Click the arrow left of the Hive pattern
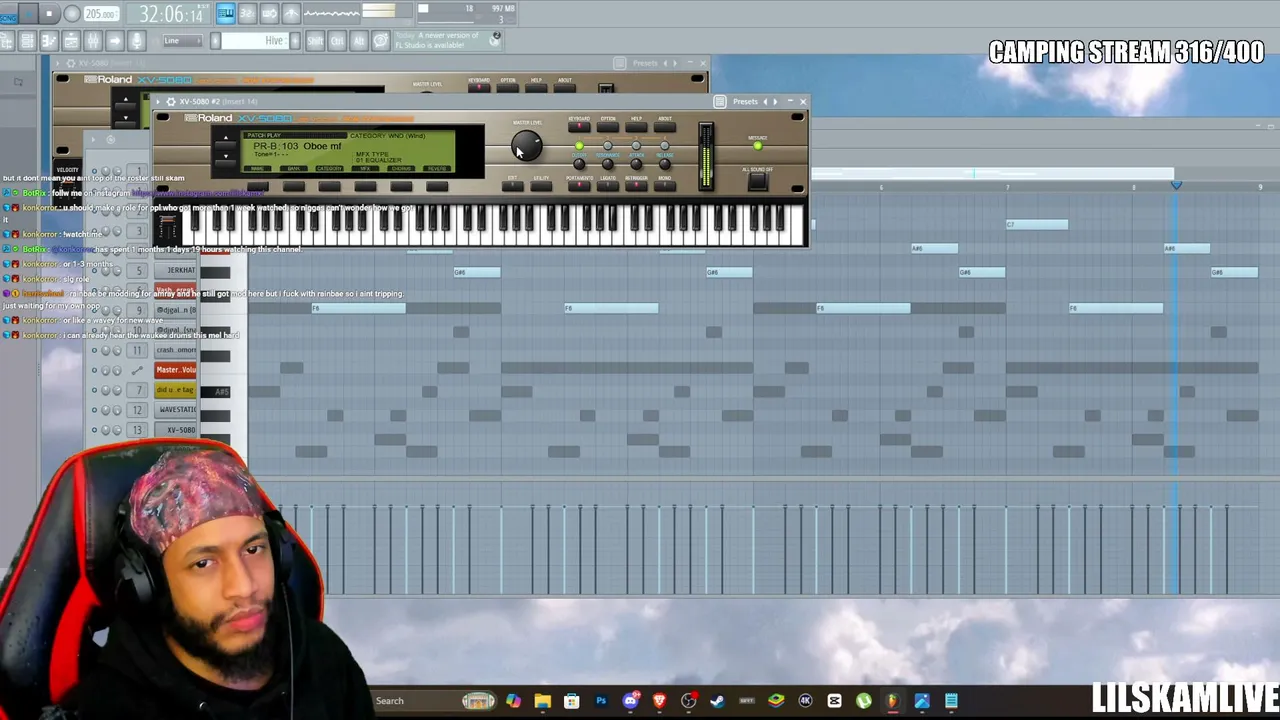This screenshot has width=1280, height=720. click(x=215, y=41)
